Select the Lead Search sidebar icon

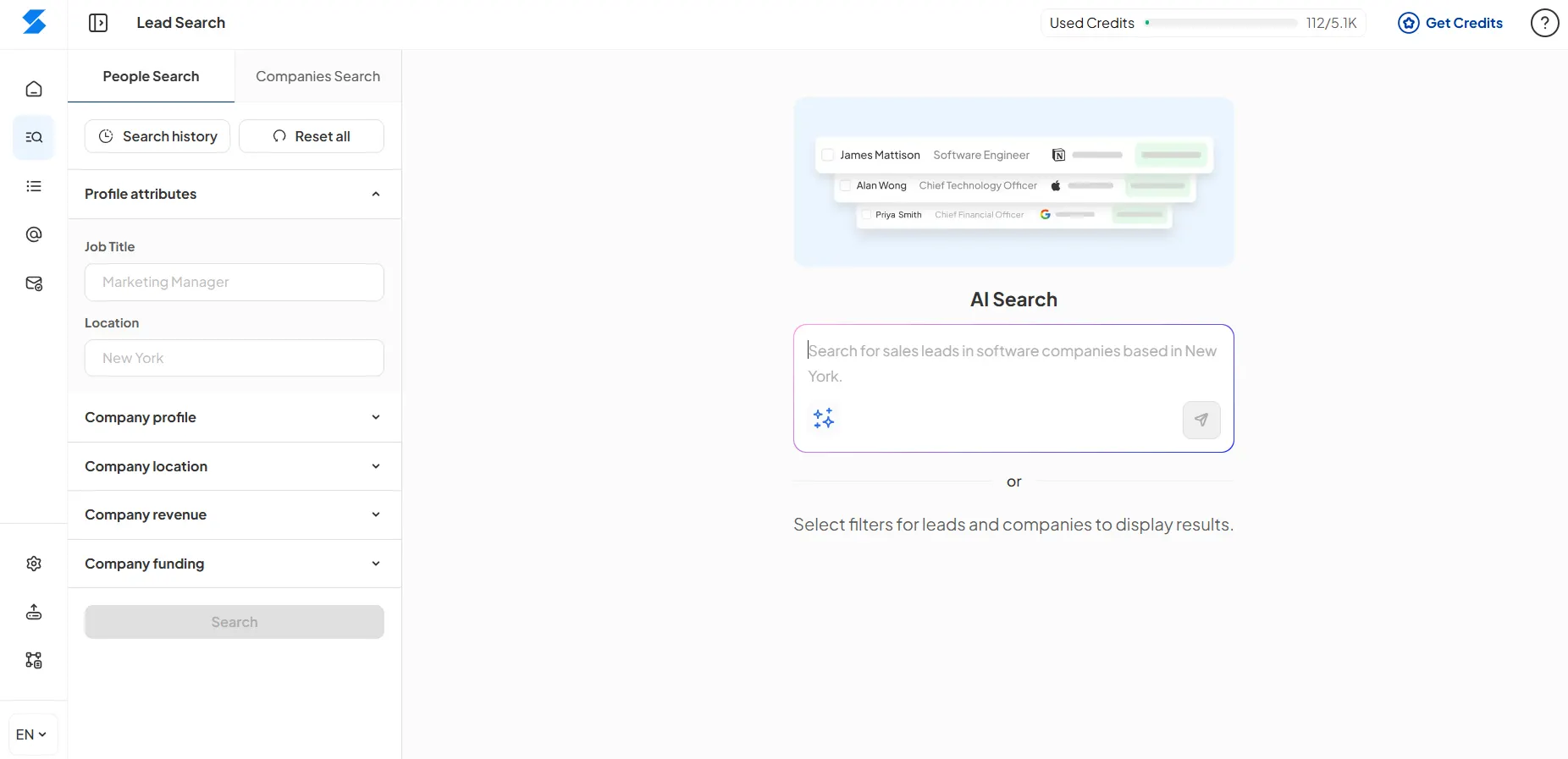click(x=34, y=137)
